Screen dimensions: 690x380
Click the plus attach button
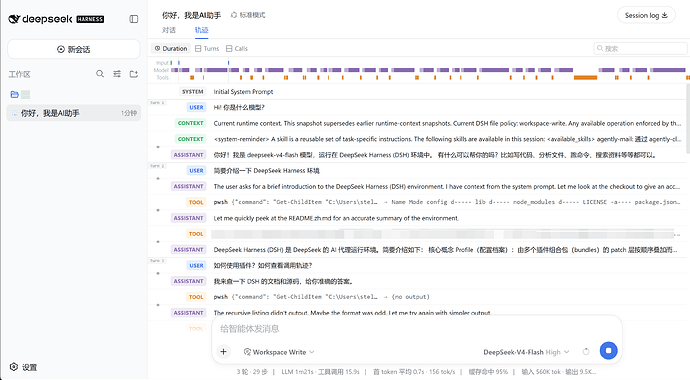point(224,351)
